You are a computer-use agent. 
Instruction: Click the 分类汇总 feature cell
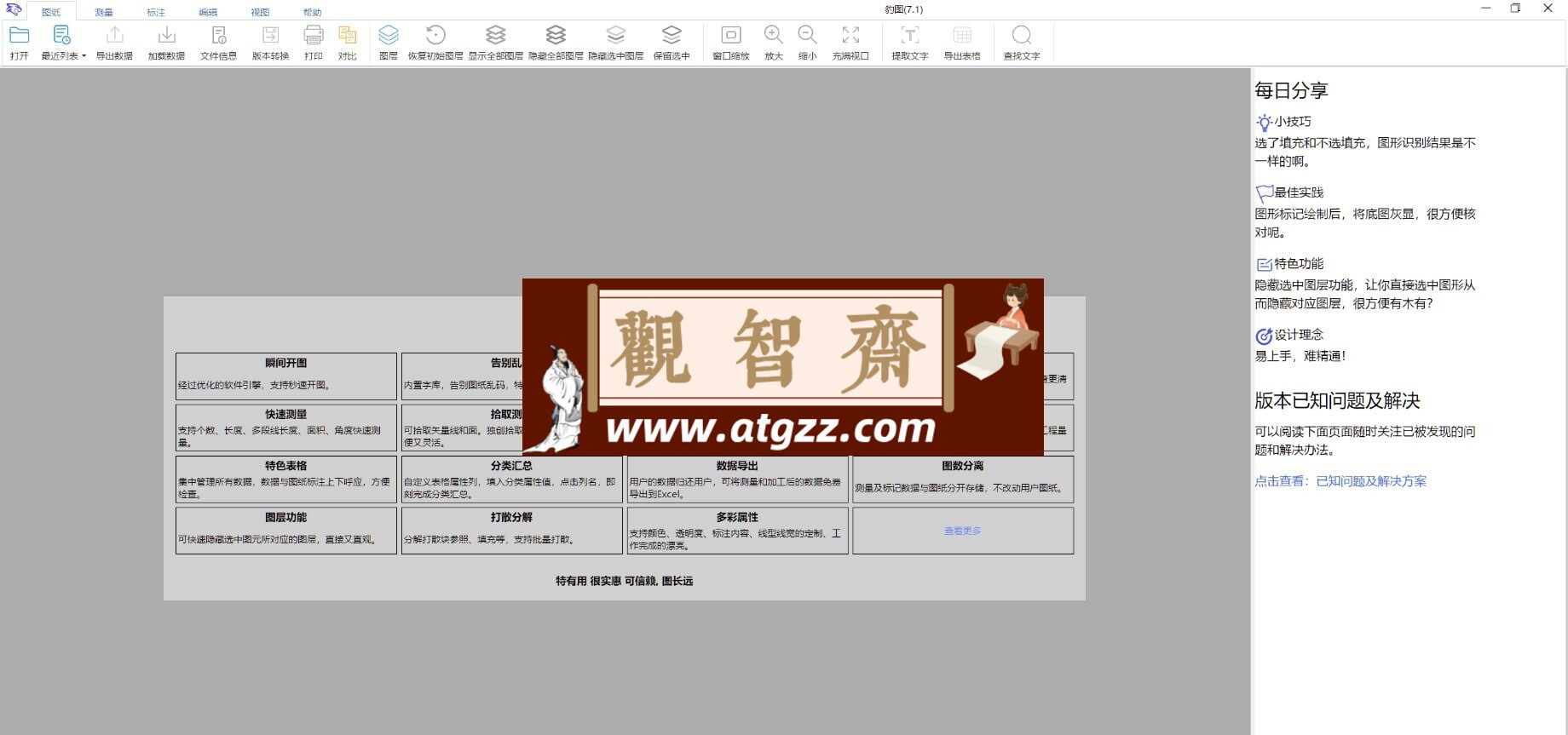coord(511,479)
